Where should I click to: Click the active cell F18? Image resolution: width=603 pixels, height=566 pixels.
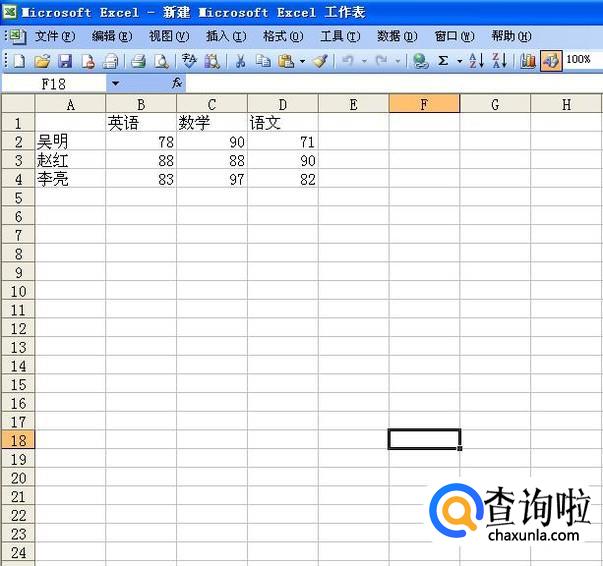424,439
